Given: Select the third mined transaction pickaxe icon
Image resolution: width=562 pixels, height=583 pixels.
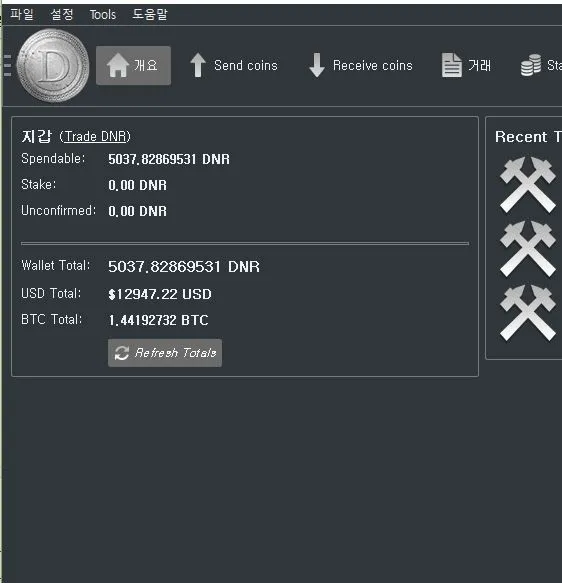Looking at the screenshot, I should [528, 313].
